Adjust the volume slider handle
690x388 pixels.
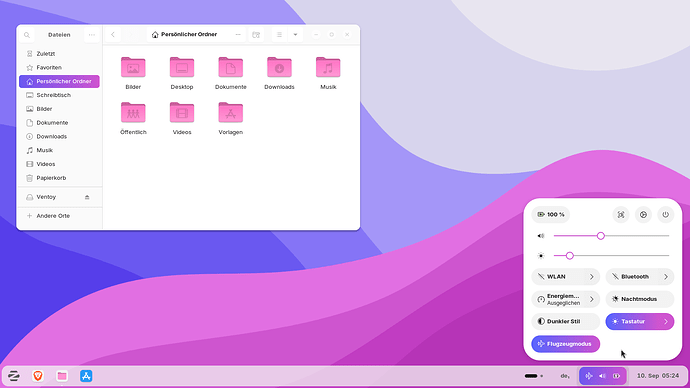coord(601,236)
